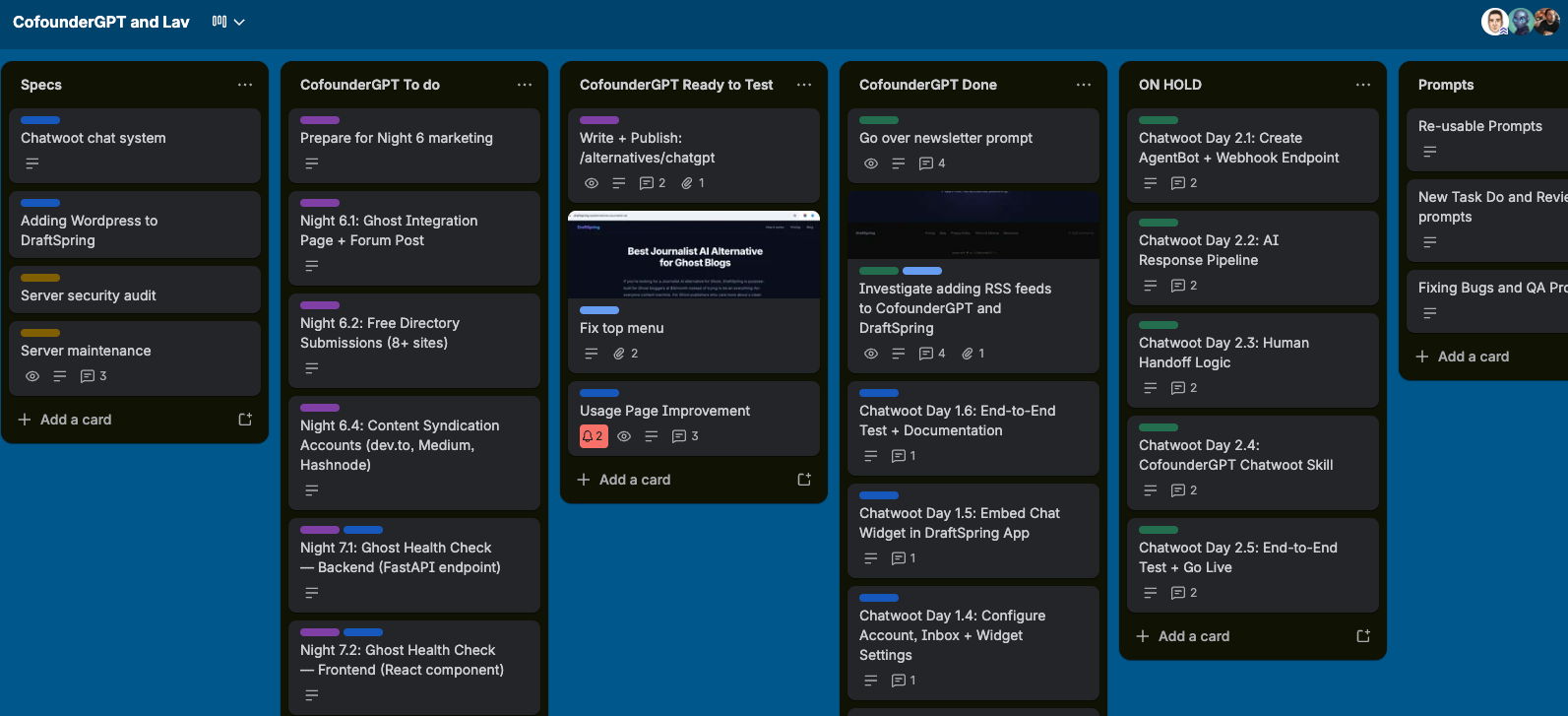
Task: Create card from template in ON HOLD list
Action: click(1363, 636)
